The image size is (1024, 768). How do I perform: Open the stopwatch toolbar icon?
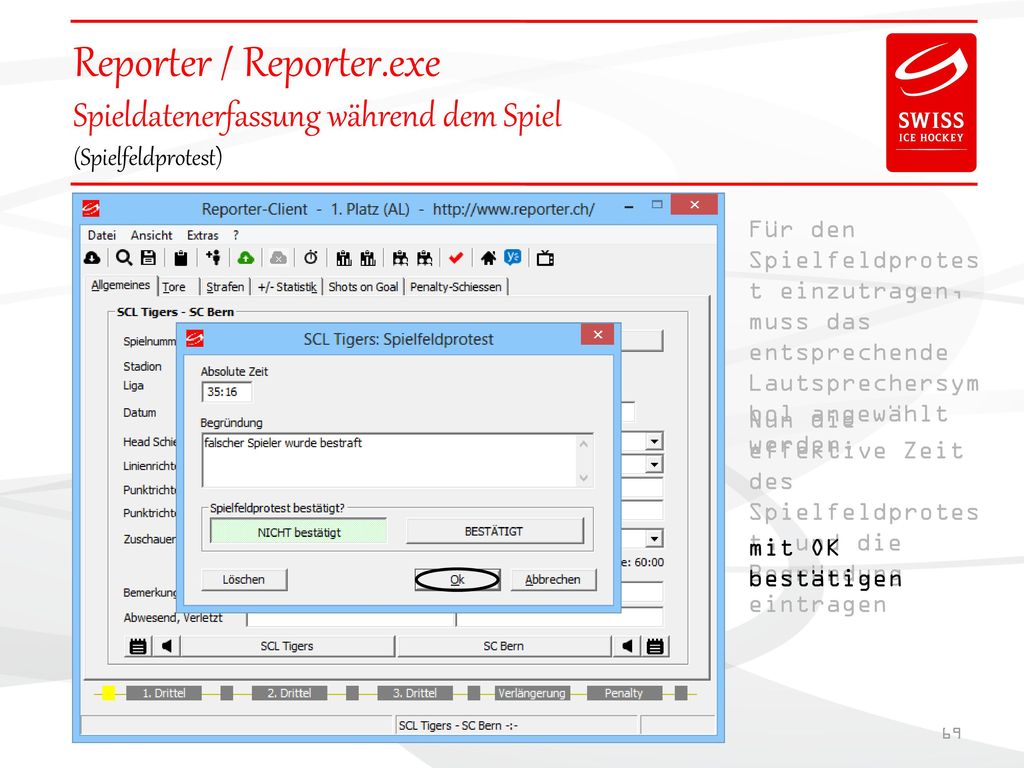[311, 258]
